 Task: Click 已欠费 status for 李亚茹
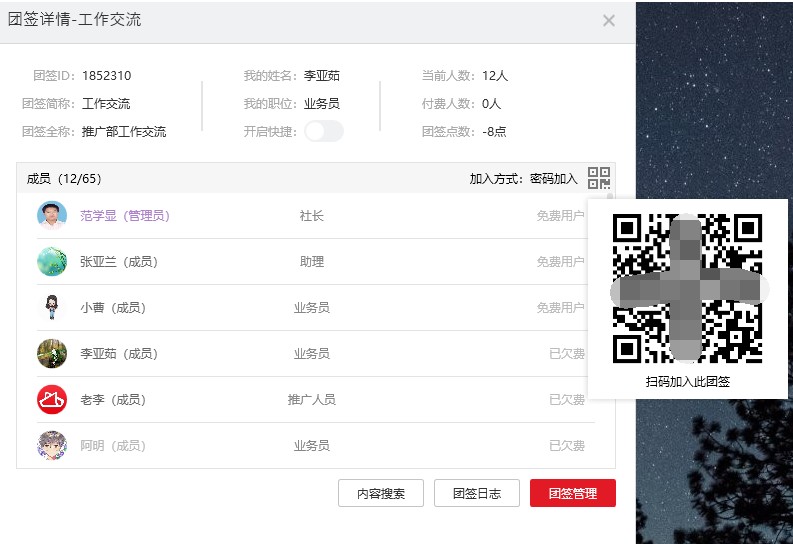click(566, 353)
